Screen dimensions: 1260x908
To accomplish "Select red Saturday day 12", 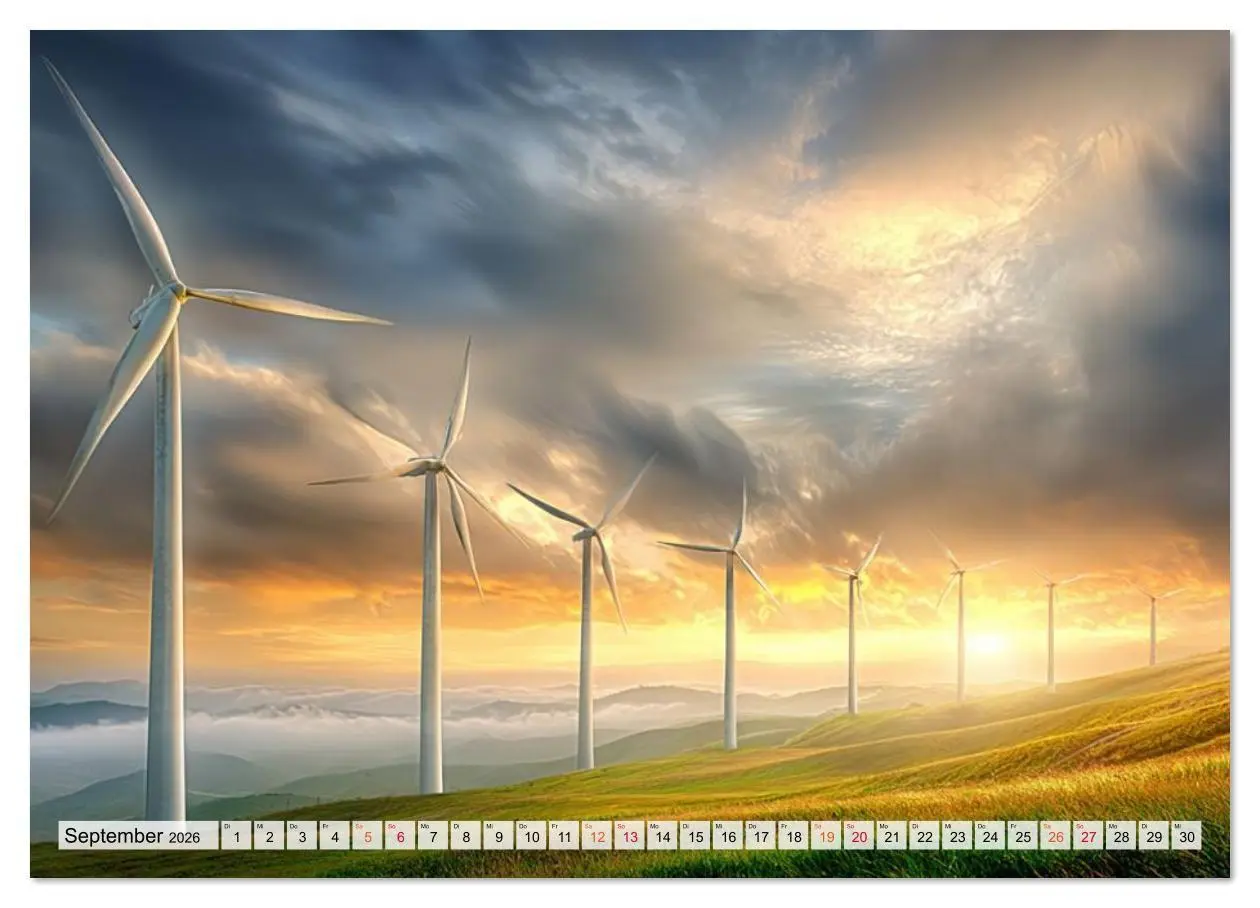I will point(597,836).
